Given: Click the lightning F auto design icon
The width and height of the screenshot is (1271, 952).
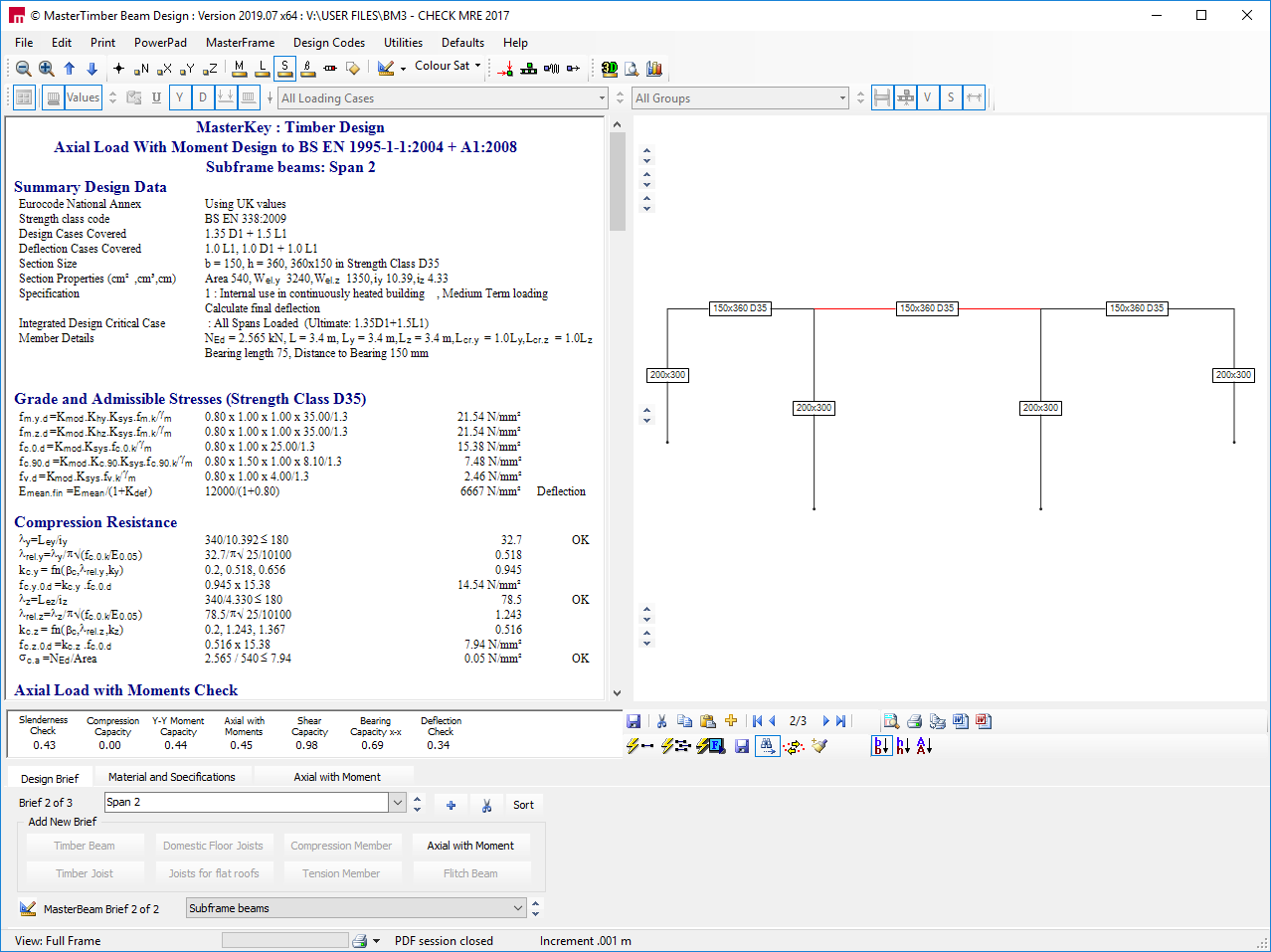Looking at the screenshot, I should click(710, 746).
